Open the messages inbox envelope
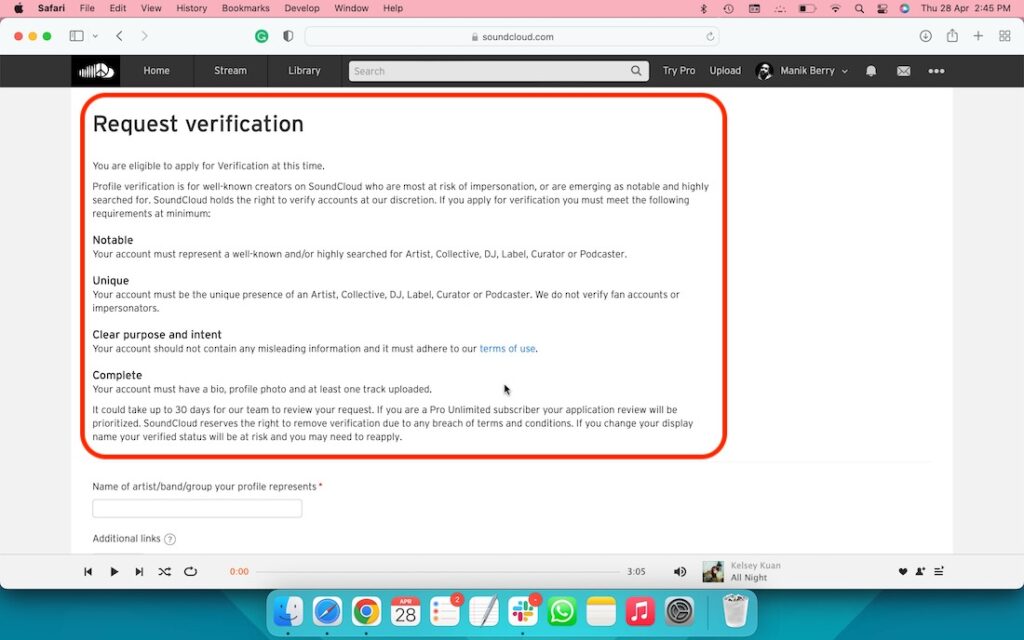Screen dimensions: 1024x640 coord(903,71)
